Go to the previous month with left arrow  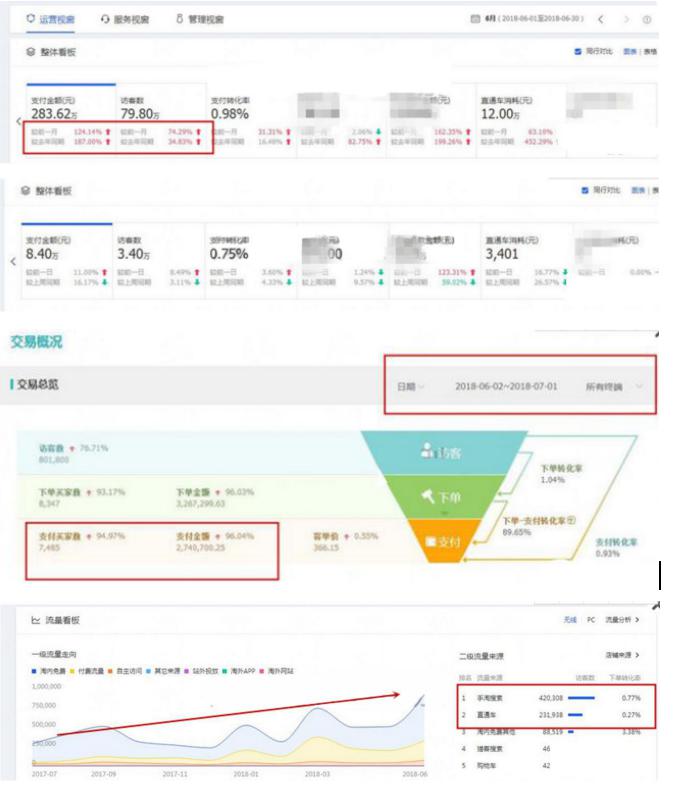coord(600,19)
